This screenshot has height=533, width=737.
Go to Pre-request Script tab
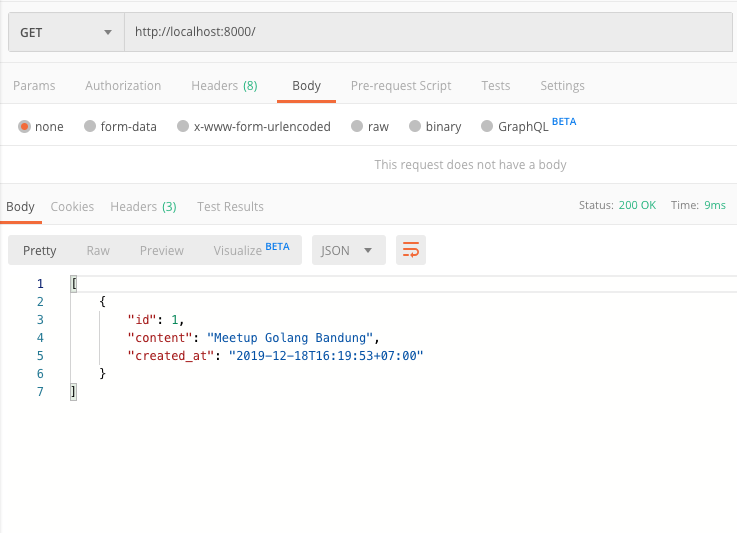coord(400,86)
